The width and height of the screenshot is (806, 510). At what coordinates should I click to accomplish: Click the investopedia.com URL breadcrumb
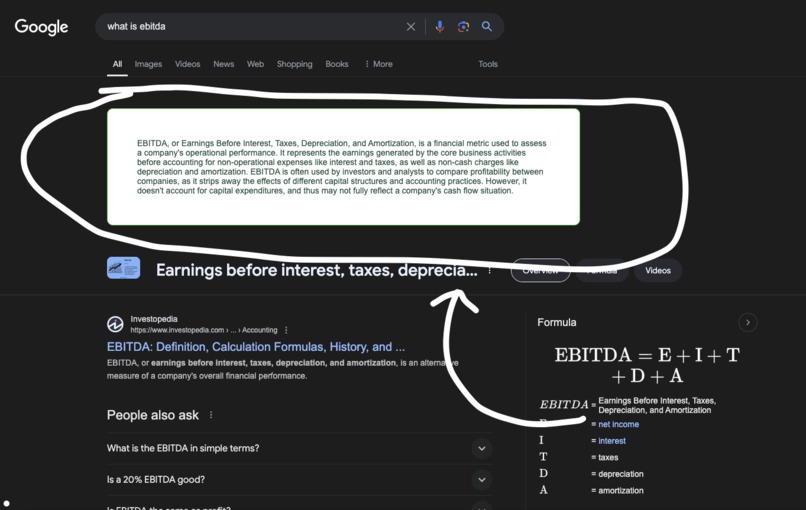pos(204,330)
